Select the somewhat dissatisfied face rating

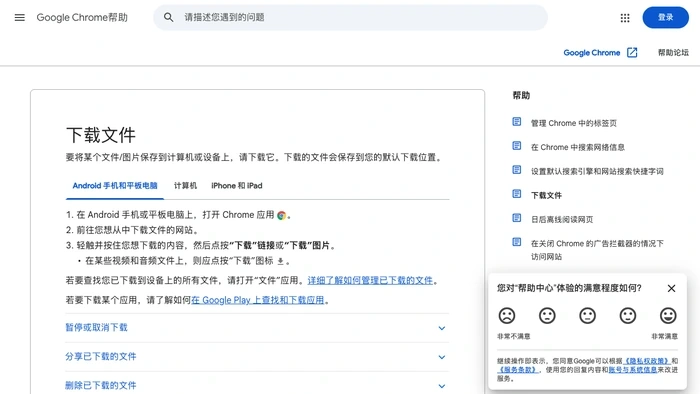pos(547,315)
